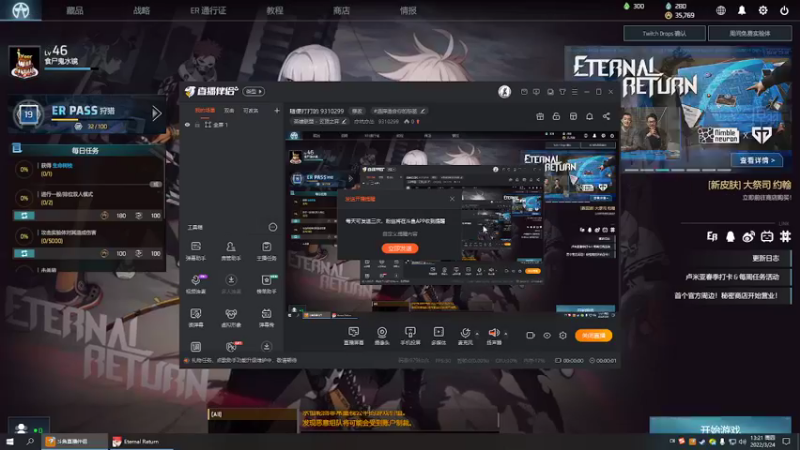Open the gift box icon in the stream header
This screenshot has height=450, width=800.
click(x=540, y=116)
